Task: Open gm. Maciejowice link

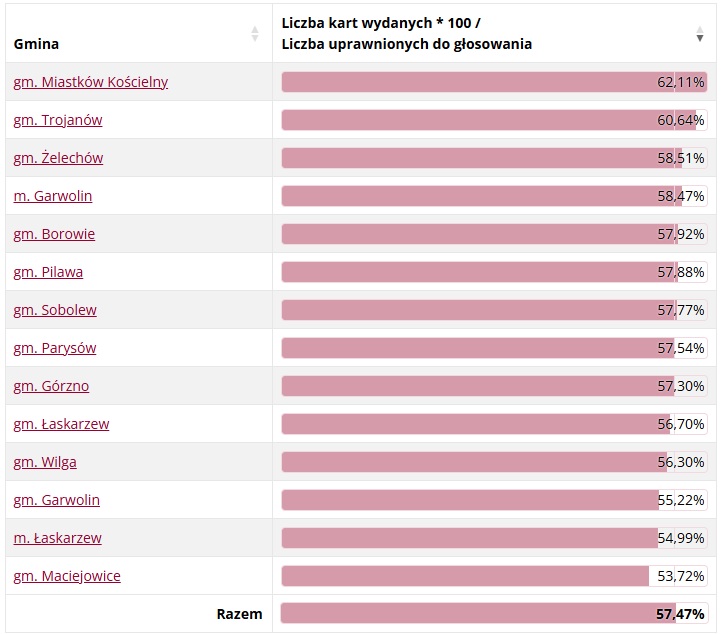Action: click(67, 576)
